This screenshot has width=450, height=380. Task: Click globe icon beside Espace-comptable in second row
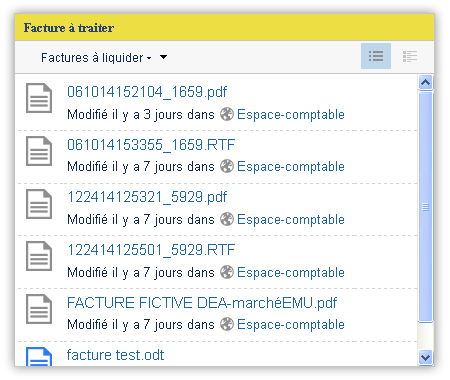coord(227,166)
